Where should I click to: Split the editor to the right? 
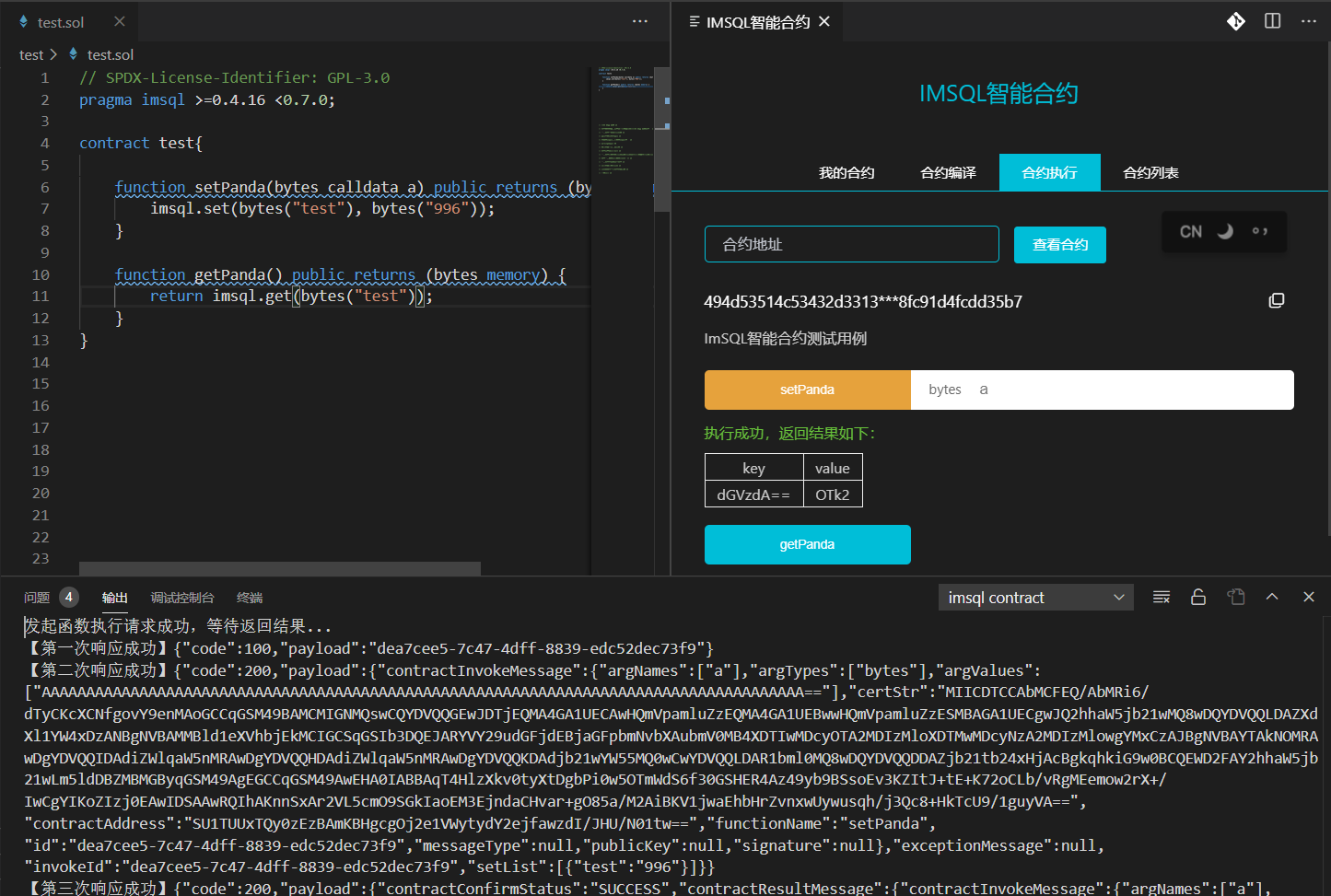[1272, 21]
